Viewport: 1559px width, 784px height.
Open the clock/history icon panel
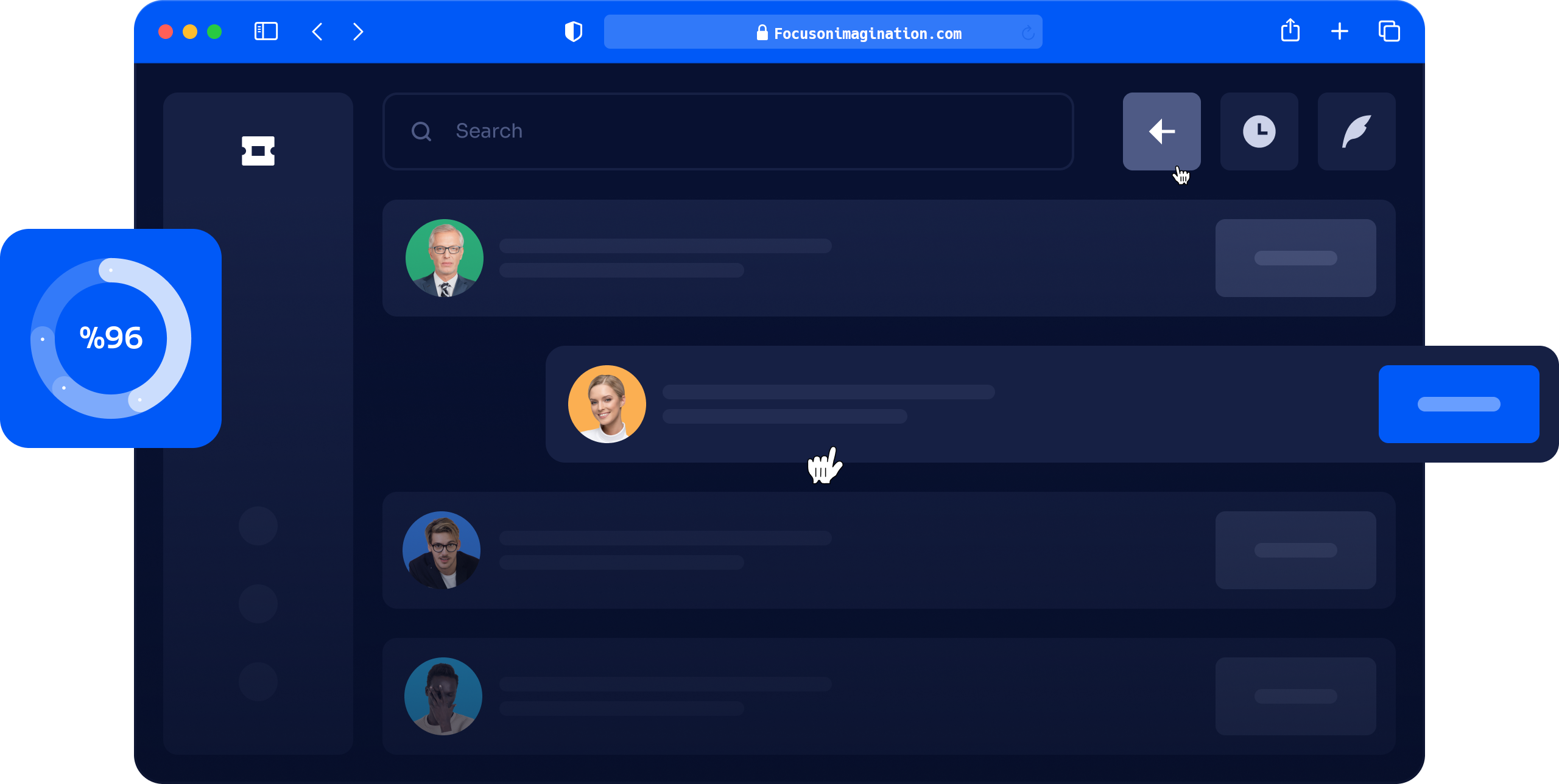[1258, 131]
